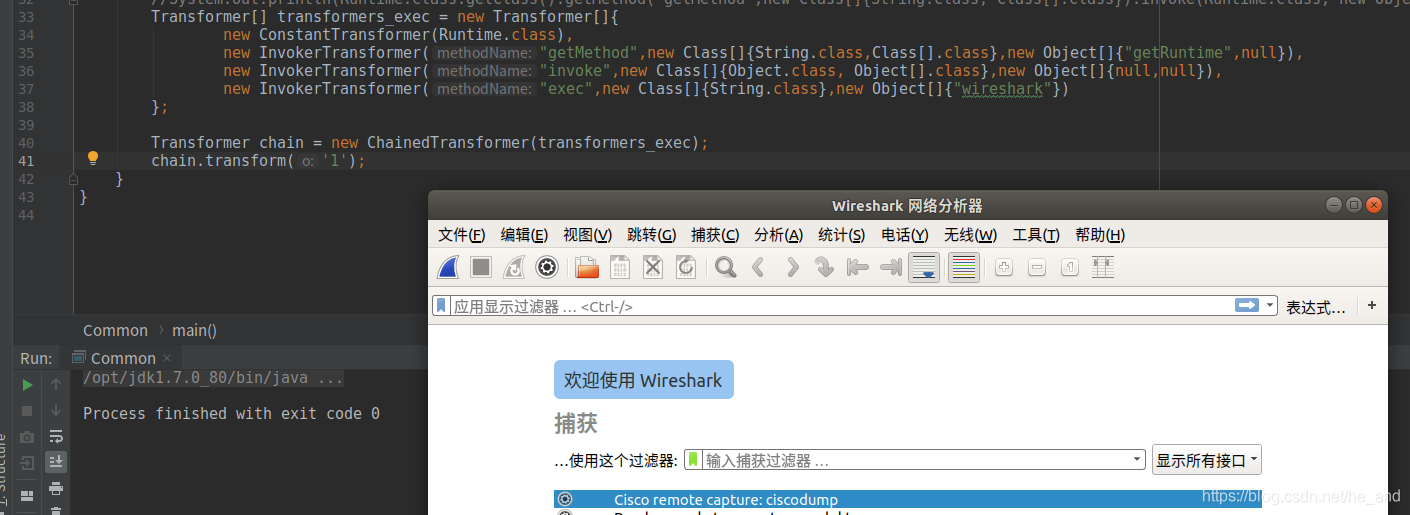Open the 表达式… filter expression button

tap(1315, 307)
